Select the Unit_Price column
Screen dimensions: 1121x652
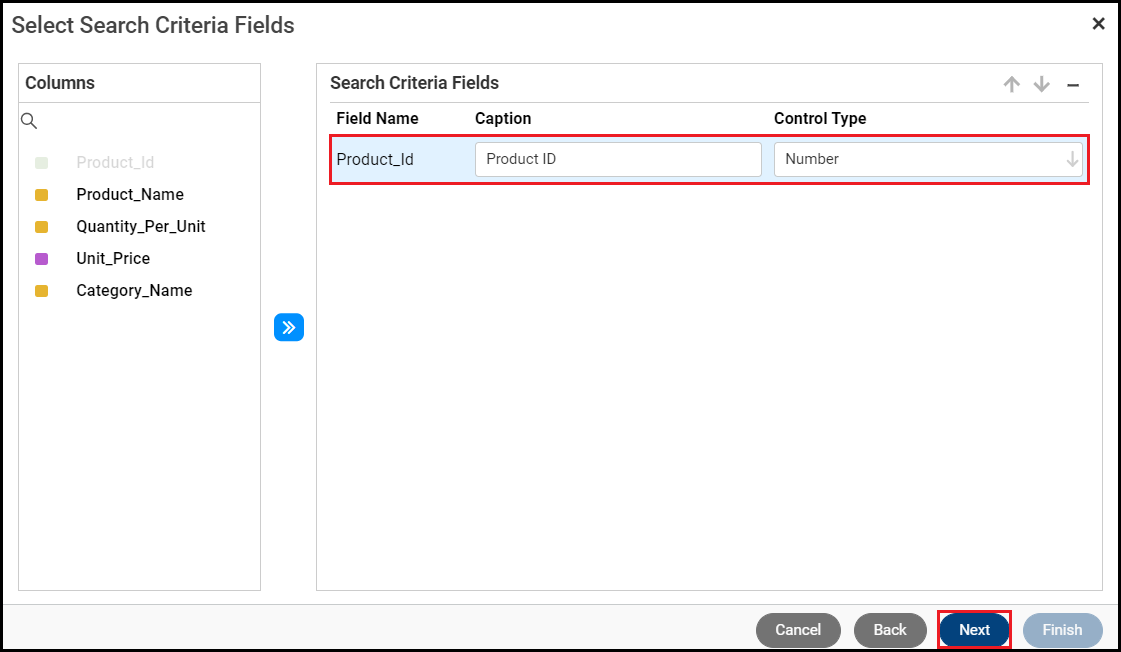(x=113, y=258)
